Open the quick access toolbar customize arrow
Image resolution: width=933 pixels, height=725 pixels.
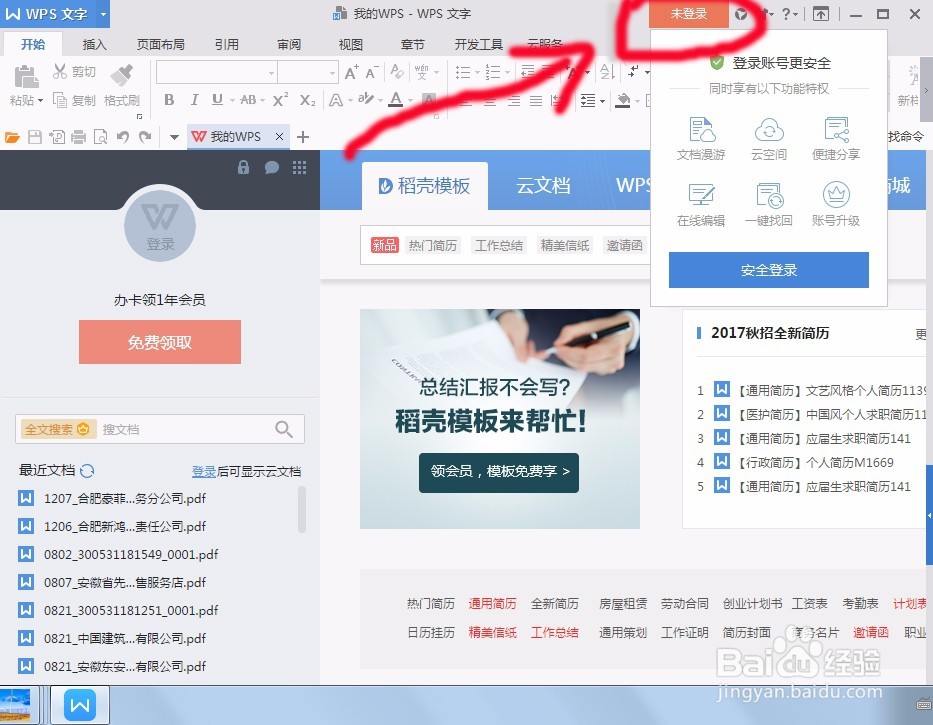coord(174,138)
